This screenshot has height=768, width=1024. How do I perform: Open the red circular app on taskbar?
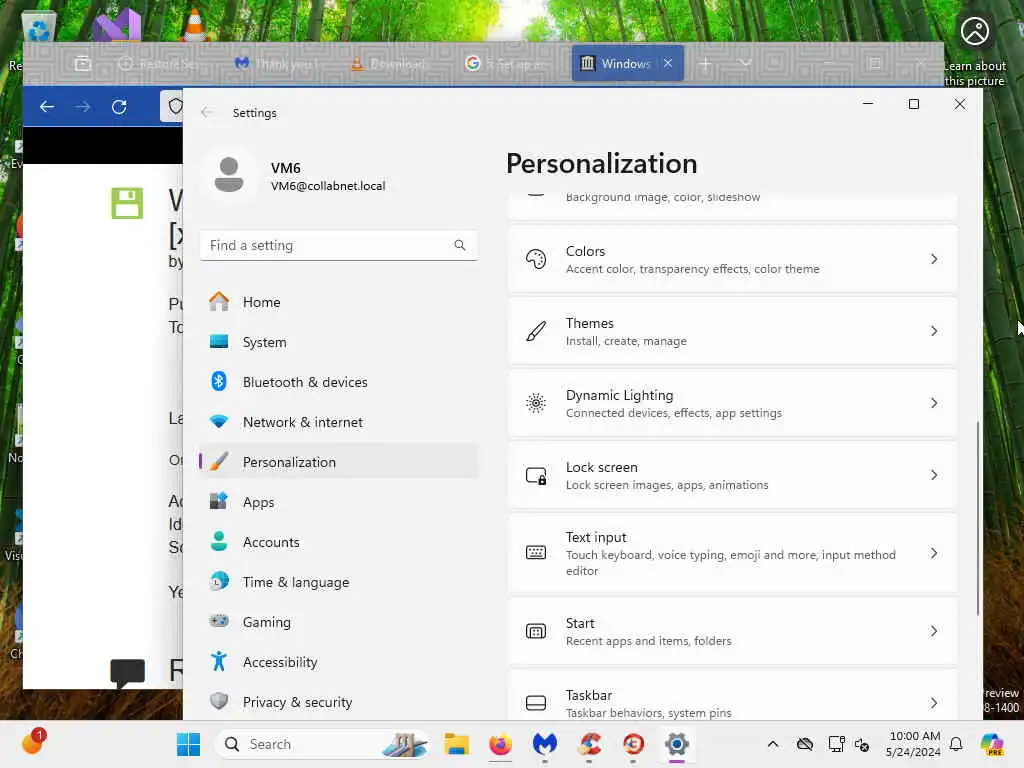pos(633,744)
